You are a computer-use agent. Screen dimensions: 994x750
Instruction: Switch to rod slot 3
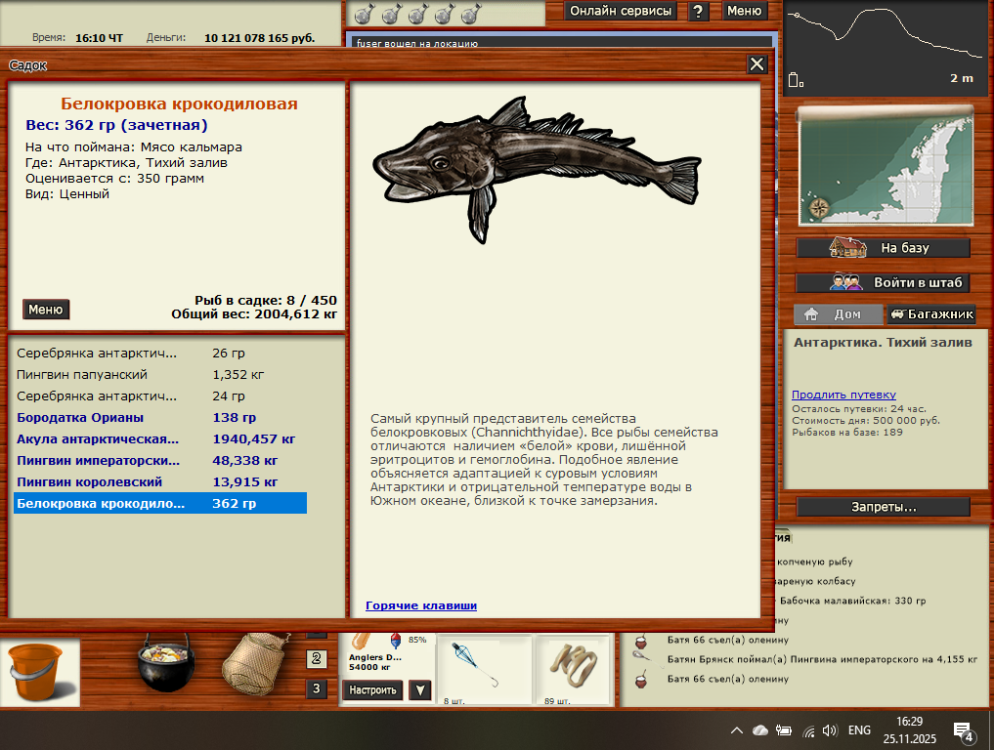point(317,689)
